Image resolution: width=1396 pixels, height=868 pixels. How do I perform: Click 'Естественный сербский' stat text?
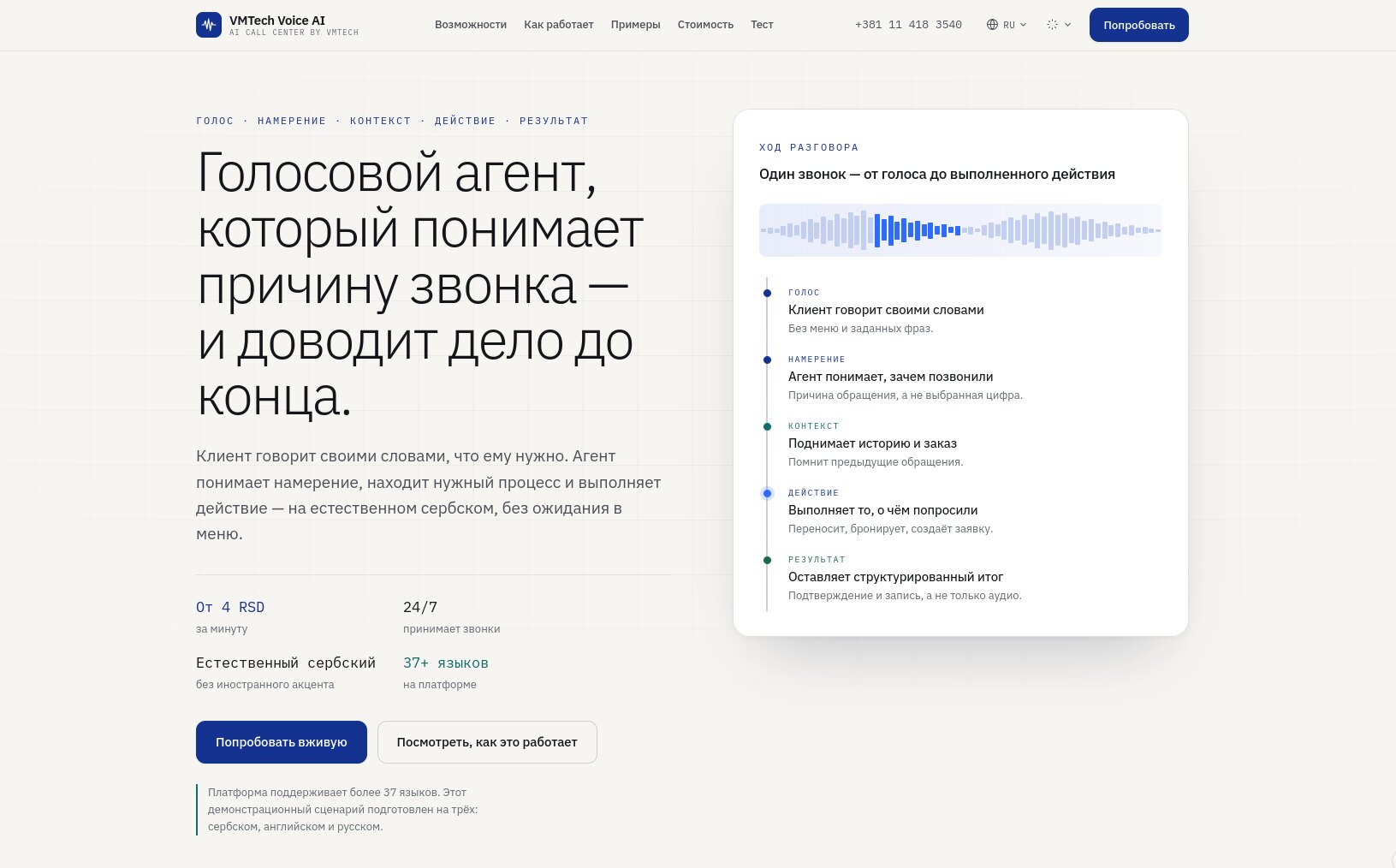coord(286,663)
